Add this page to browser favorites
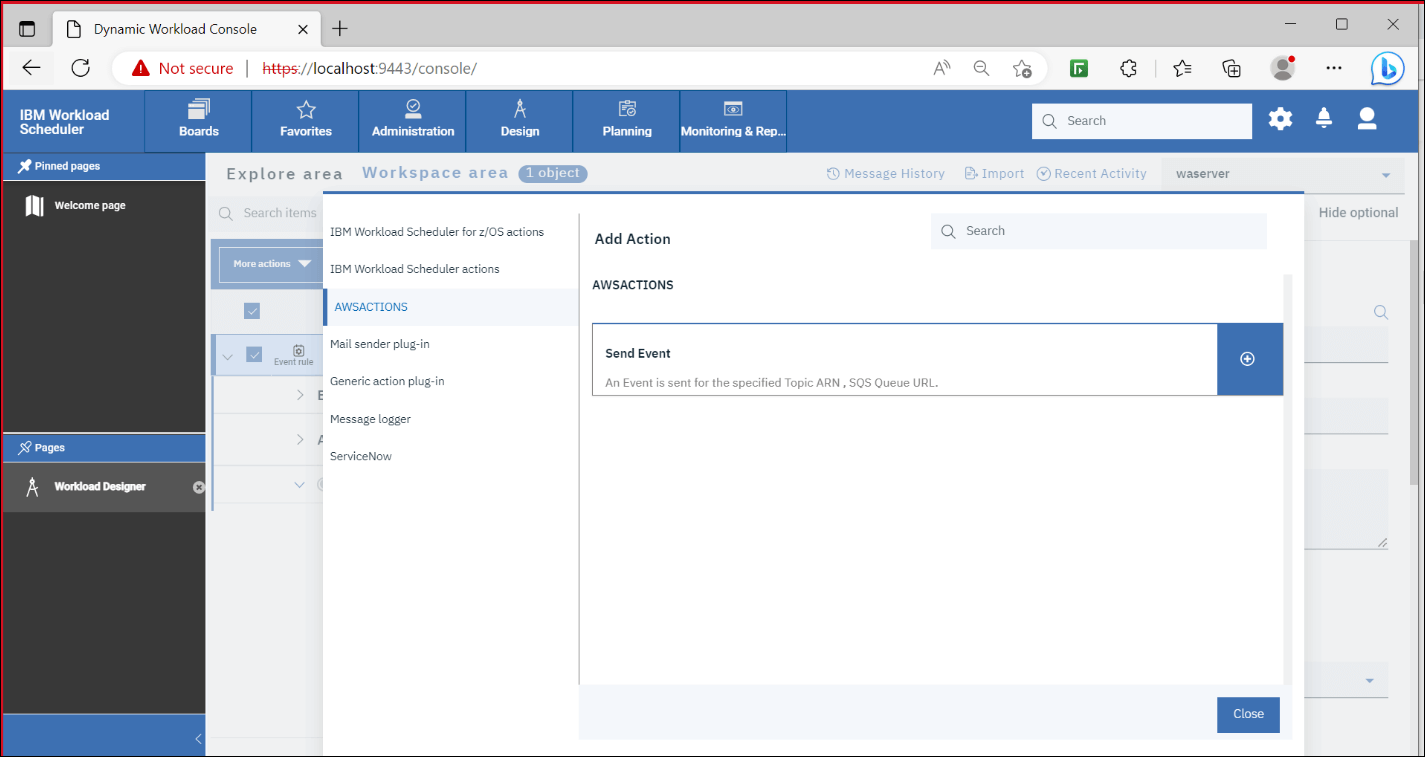The height and width of the screenshot is (757, 1425). coord(1021,68)
